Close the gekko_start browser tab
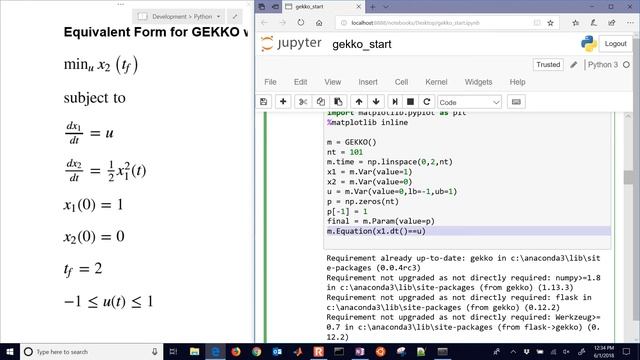 pyautogui.click(x=358, y=7)
